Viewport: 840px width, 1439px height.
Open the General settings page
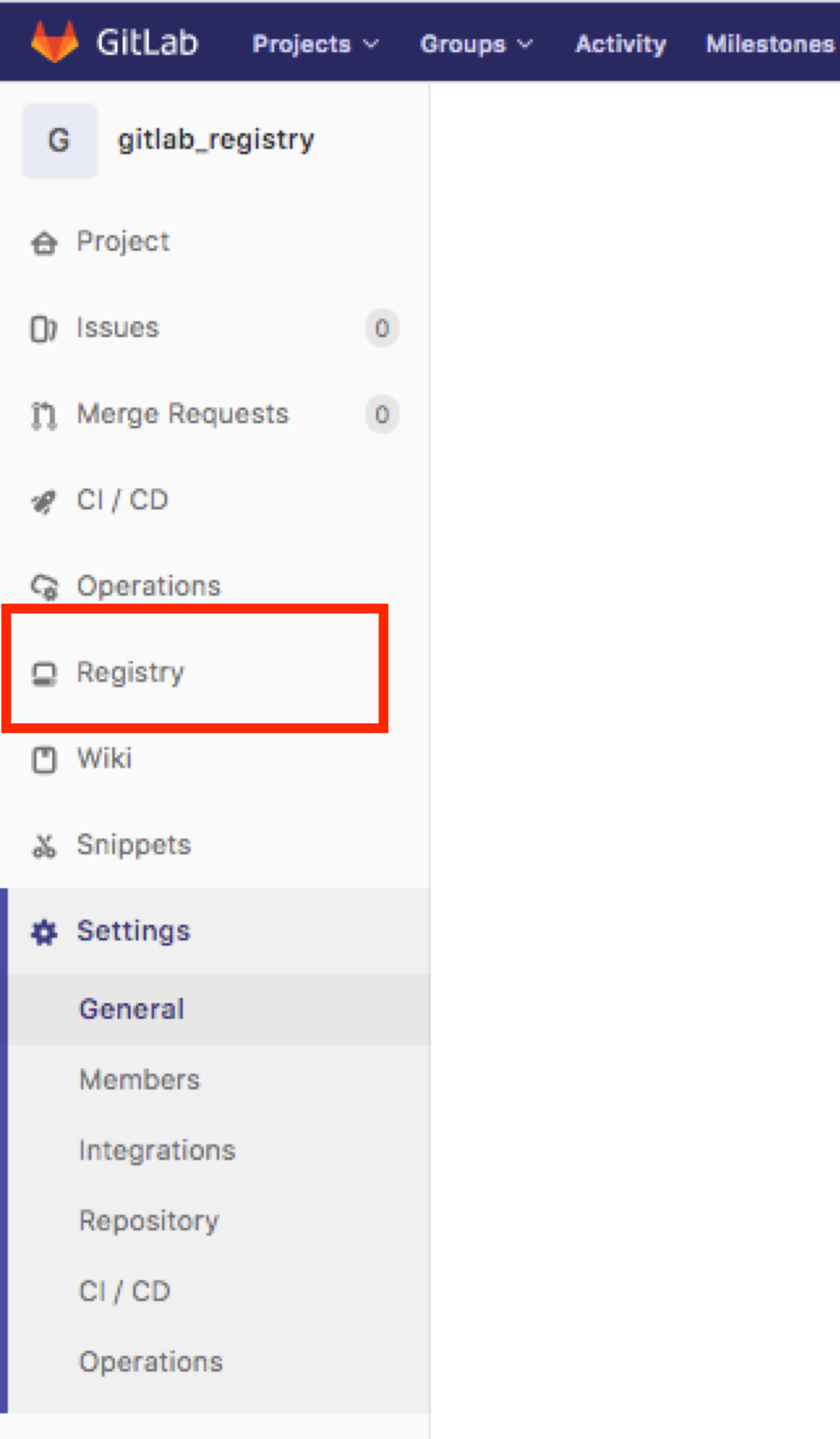131,1008
